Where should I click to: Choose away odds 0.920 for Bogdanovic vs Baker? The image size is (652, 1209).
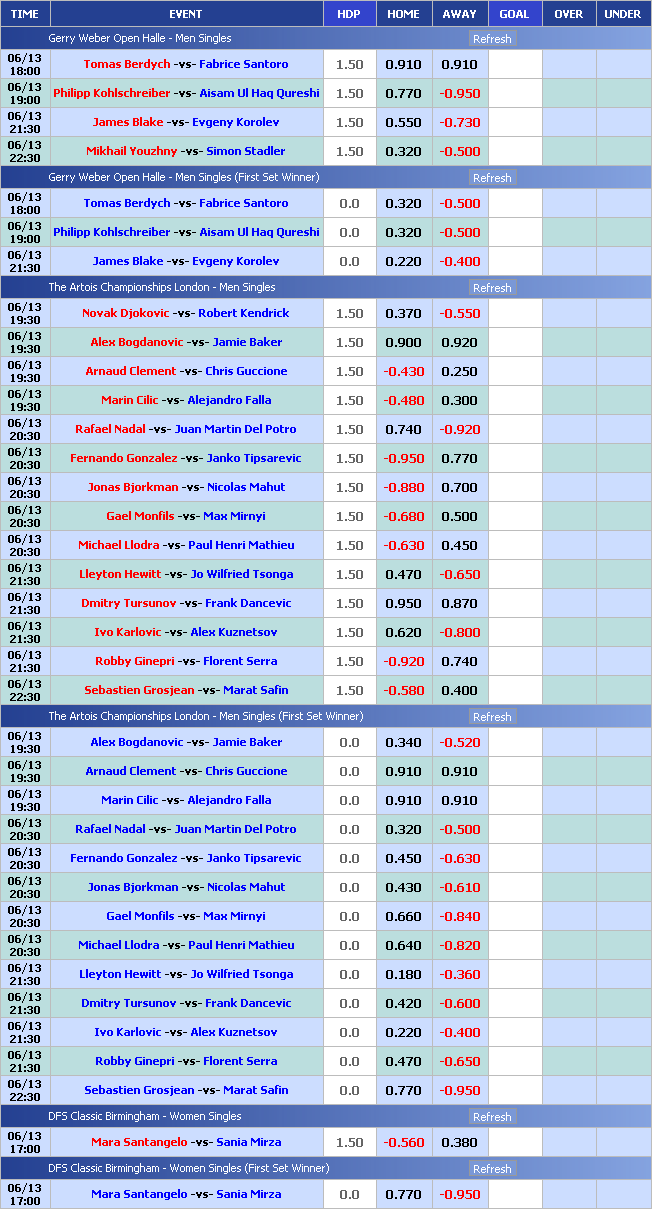(x=459, y=342)
